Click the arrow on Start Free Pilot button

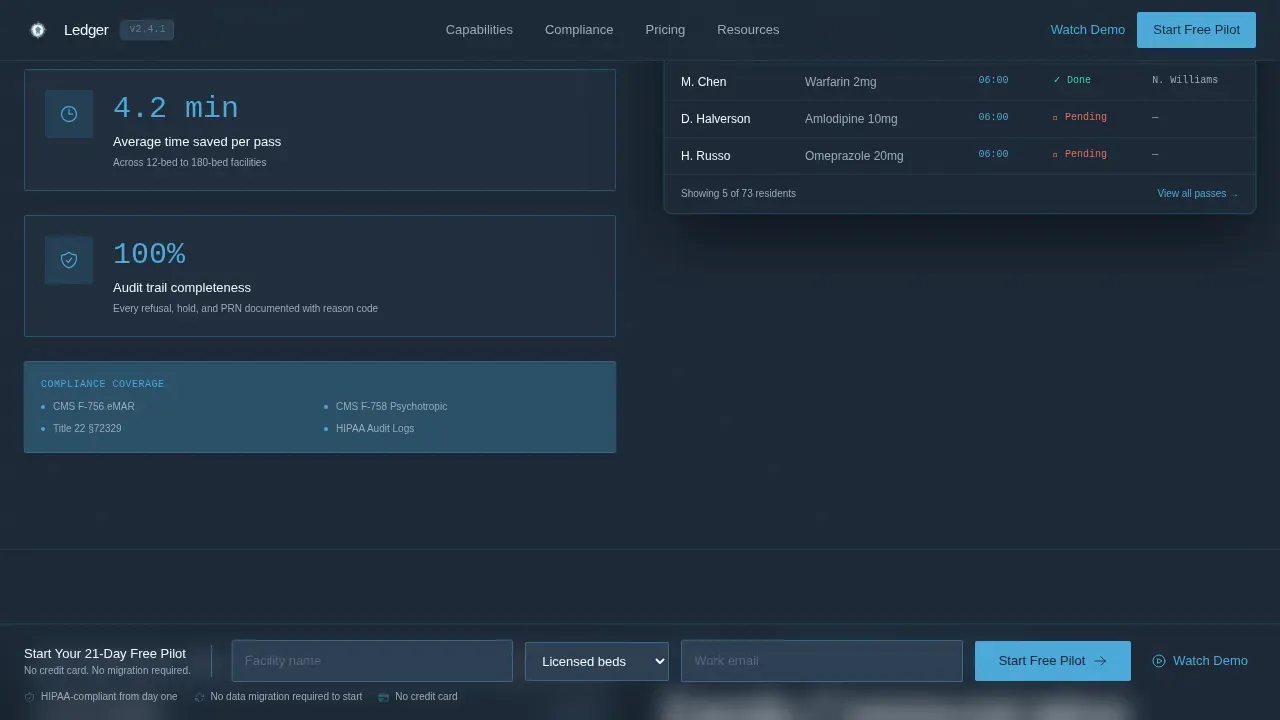coord(1101,661)
